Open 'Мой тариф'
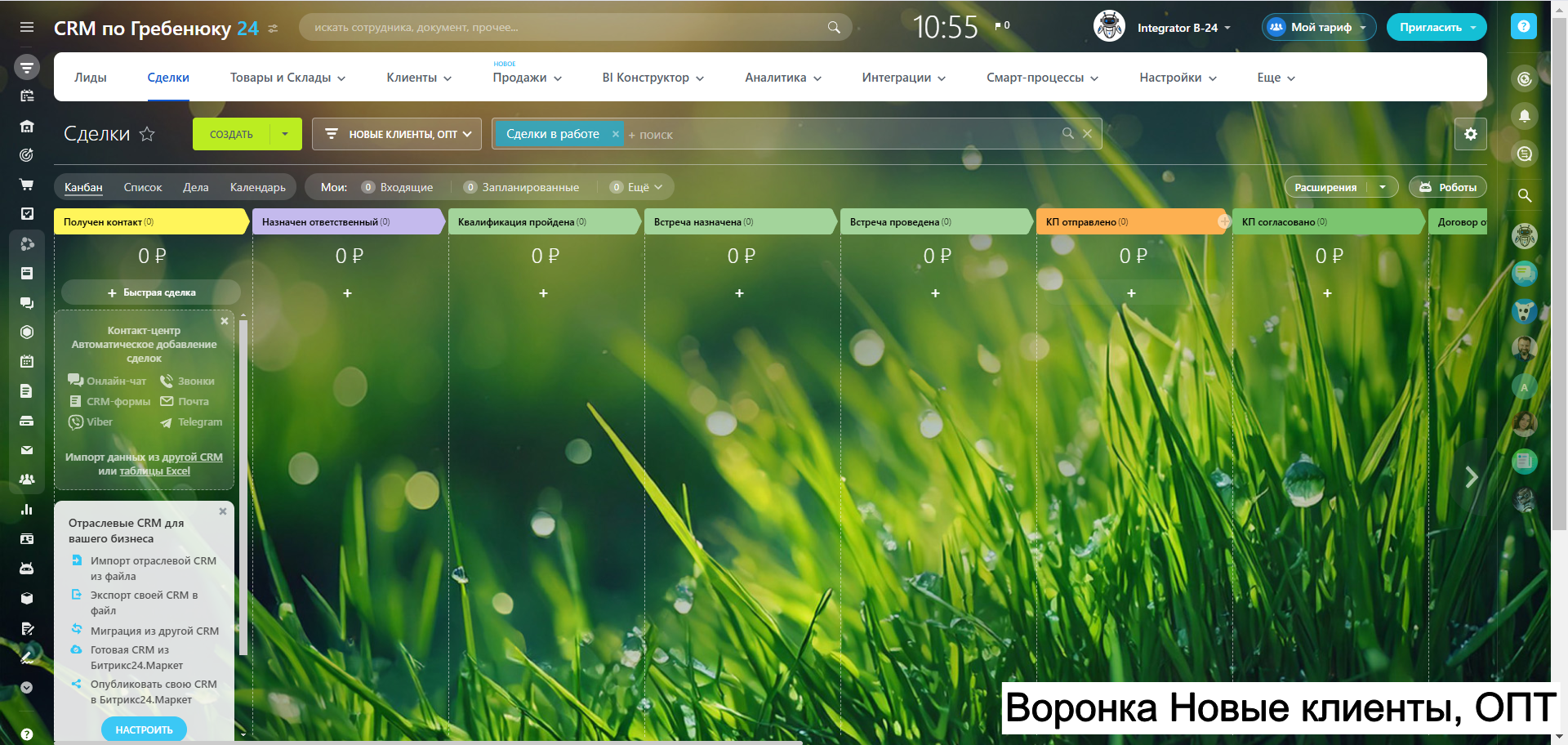Viewport: 1568px width, 745px height. tap(1319, 27)
